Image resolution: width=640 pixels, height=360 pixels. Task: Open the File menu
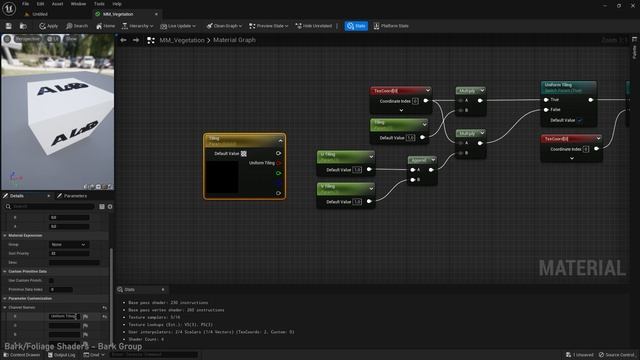pos(25,4)
